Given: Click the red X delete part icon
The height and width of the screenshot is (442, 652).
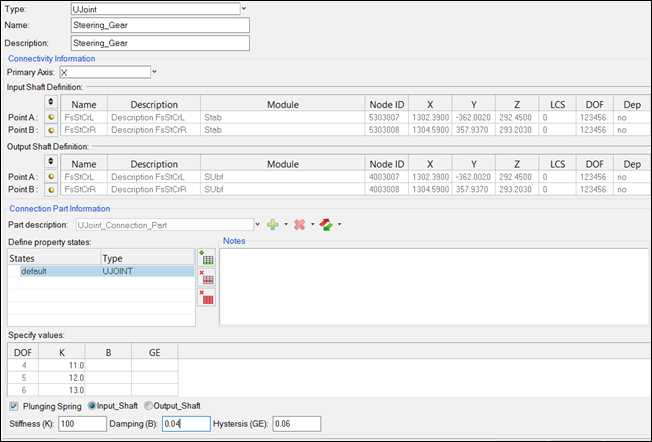Looking at the screenshot, I should pyautogui.click(x=299, y=225).
